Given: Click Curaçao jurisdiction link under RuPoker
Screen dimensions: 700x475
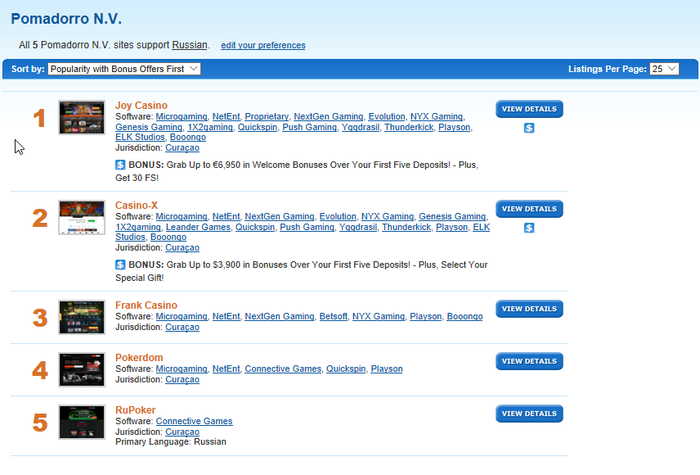Looking at the screenshot, I should (182, 432).
